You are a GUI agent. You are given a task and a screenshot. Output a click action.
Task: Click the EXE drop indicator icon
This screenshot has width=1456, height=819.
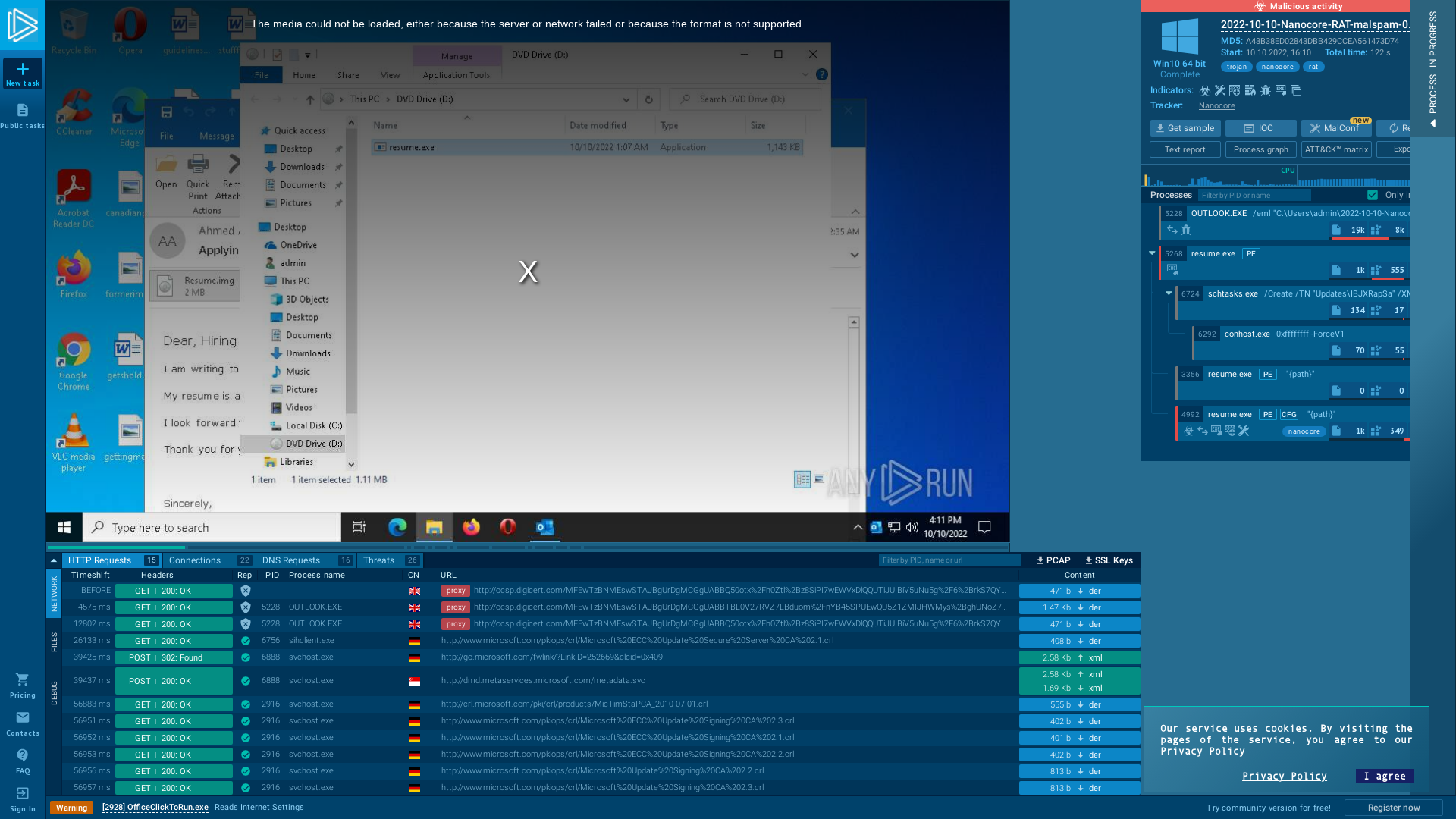1280,91
